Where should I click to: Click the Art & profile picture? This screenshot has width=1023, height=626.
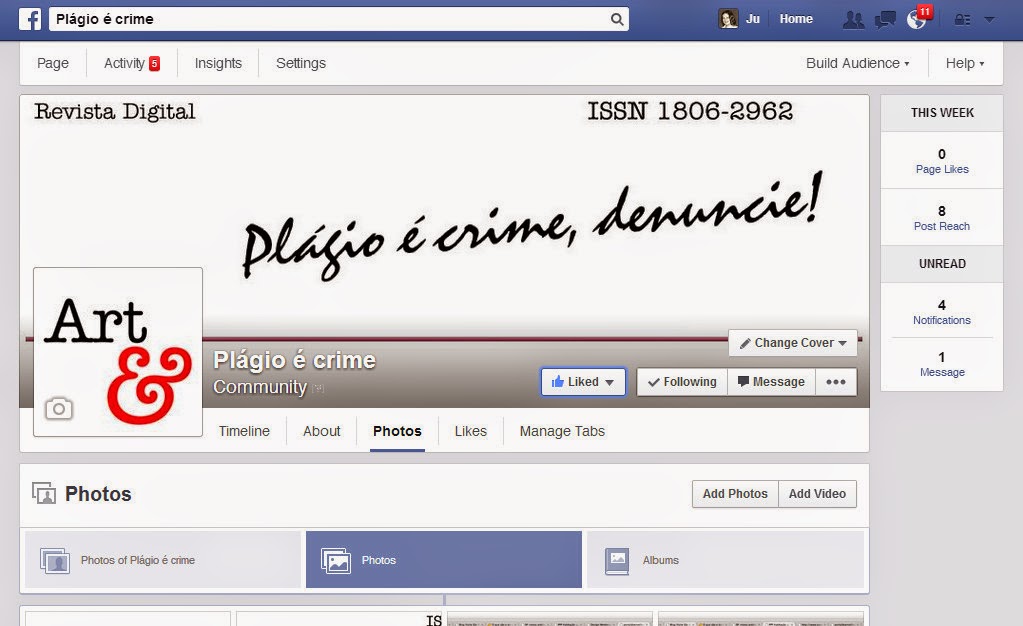coord(118,352)
